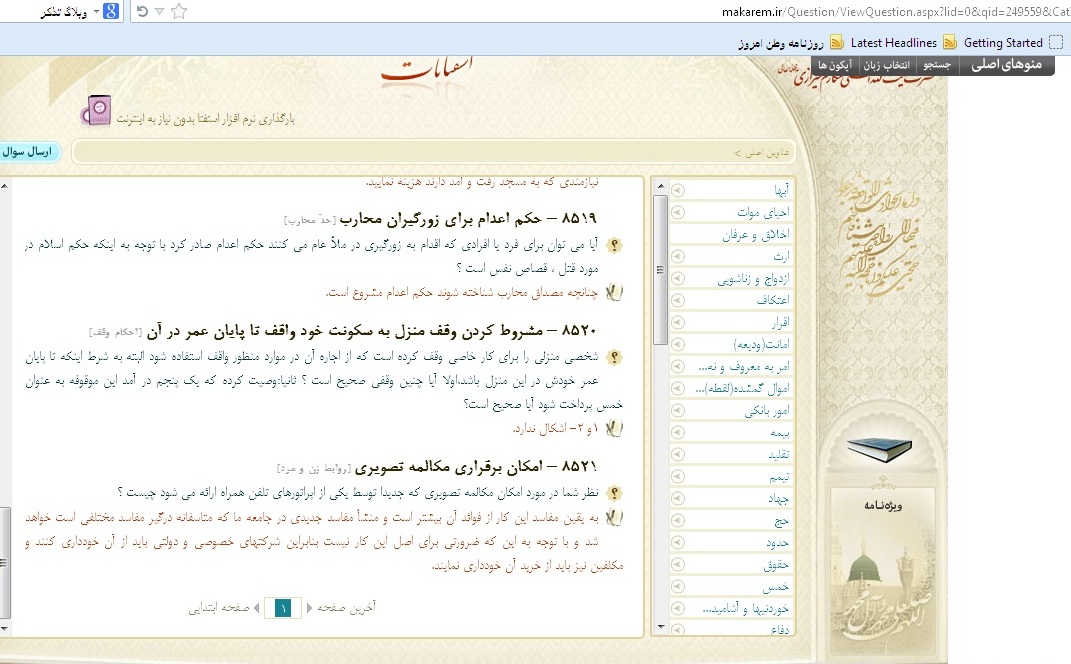Select the تیمم category
This screenshot has width=1071, height=664.
(779, 476)
